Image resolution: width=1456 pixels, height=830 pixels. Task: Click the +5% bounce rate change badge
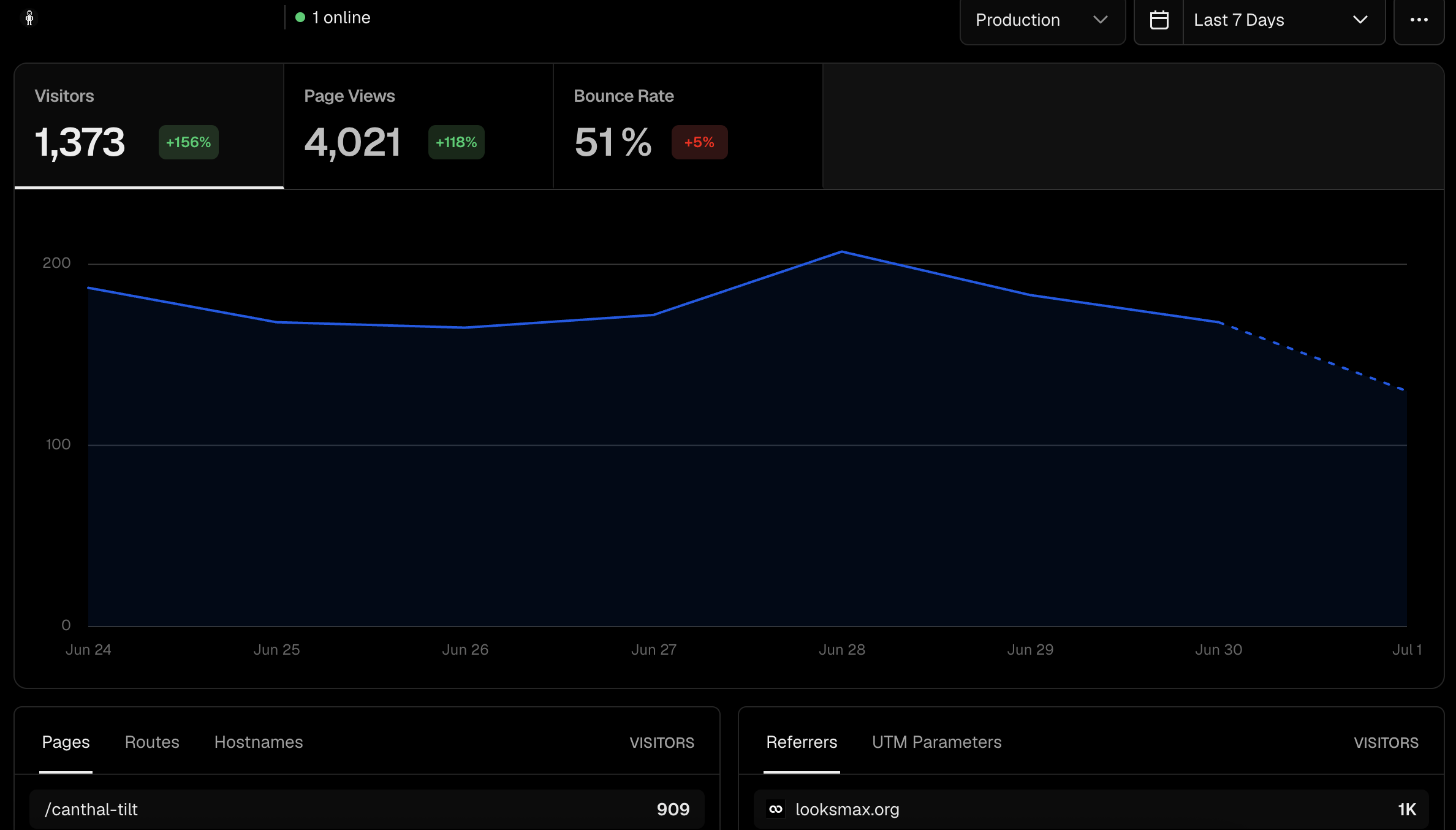tap(700, 142)
